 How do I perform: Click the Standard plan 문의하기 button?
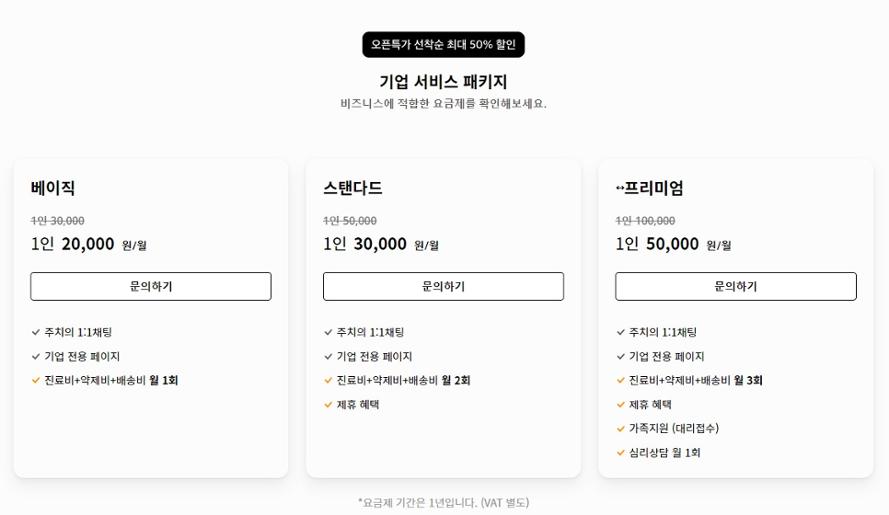pos(443,286)
